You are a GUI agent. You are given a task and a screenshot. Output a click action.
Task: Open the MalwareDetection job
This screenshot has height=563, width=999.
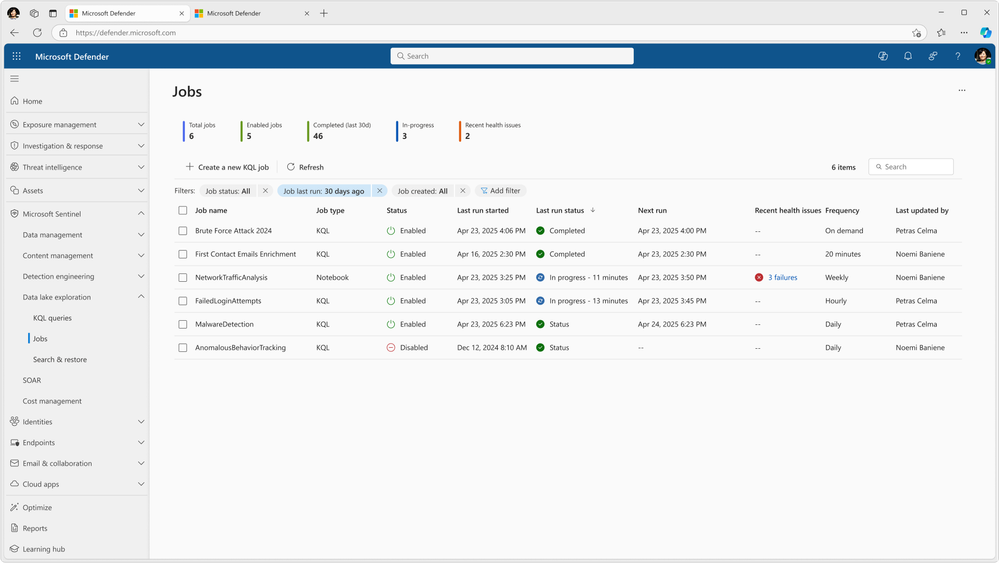[x=224, y=324]
